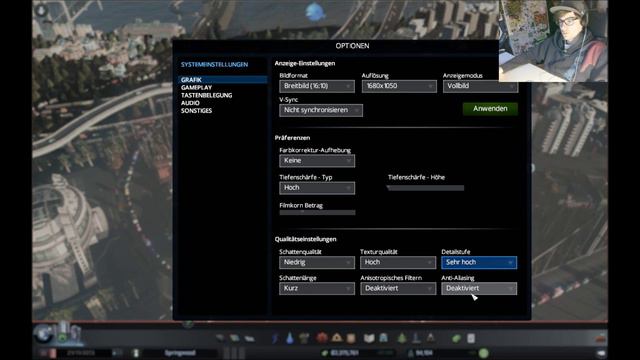Screen dimensions: 640x360
Task: Open the Public Transport bus icon
Action: (383, 338)
